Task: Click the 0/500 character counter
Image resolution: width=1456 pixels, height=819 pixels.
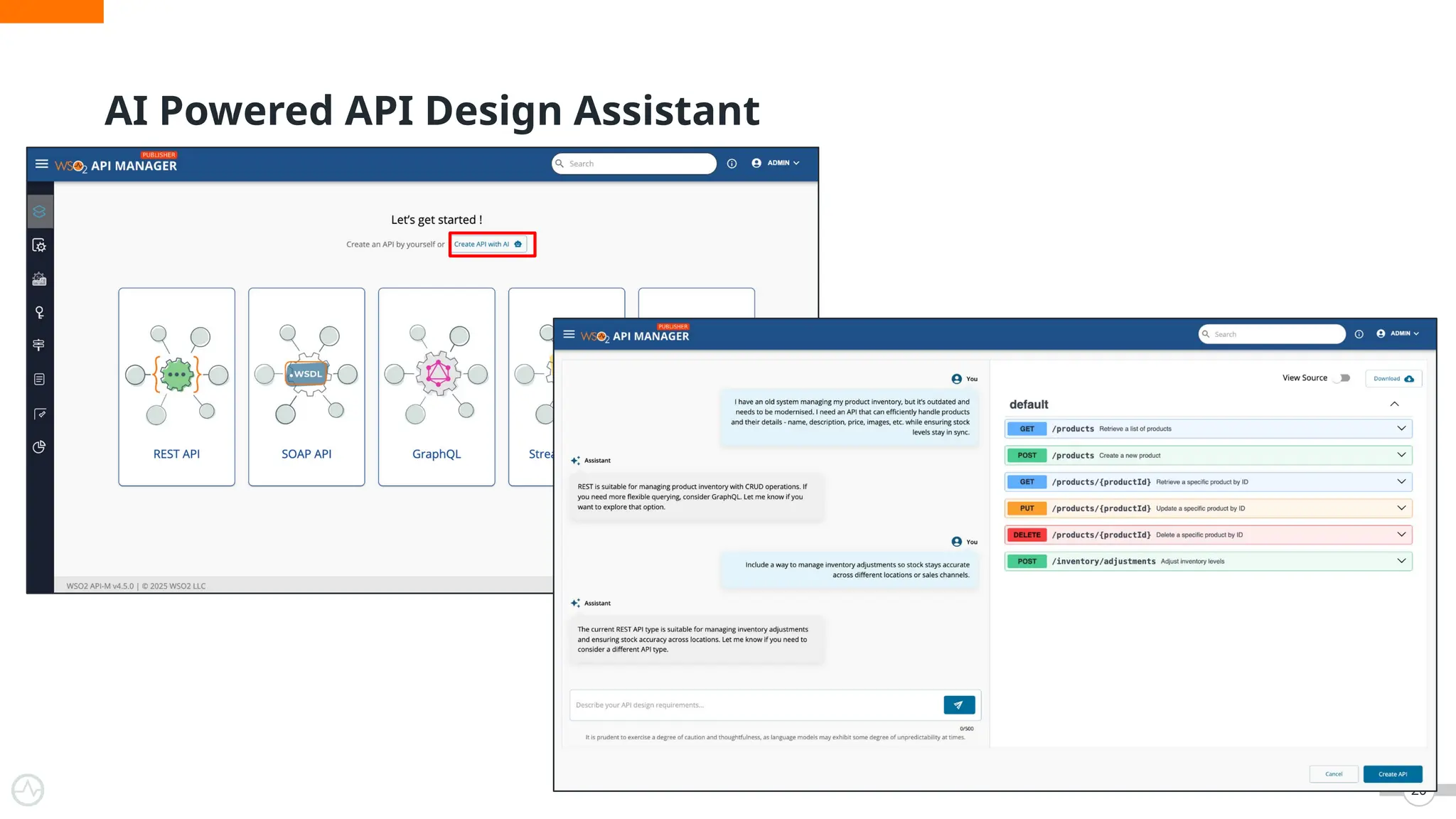Action: [967, 729]
